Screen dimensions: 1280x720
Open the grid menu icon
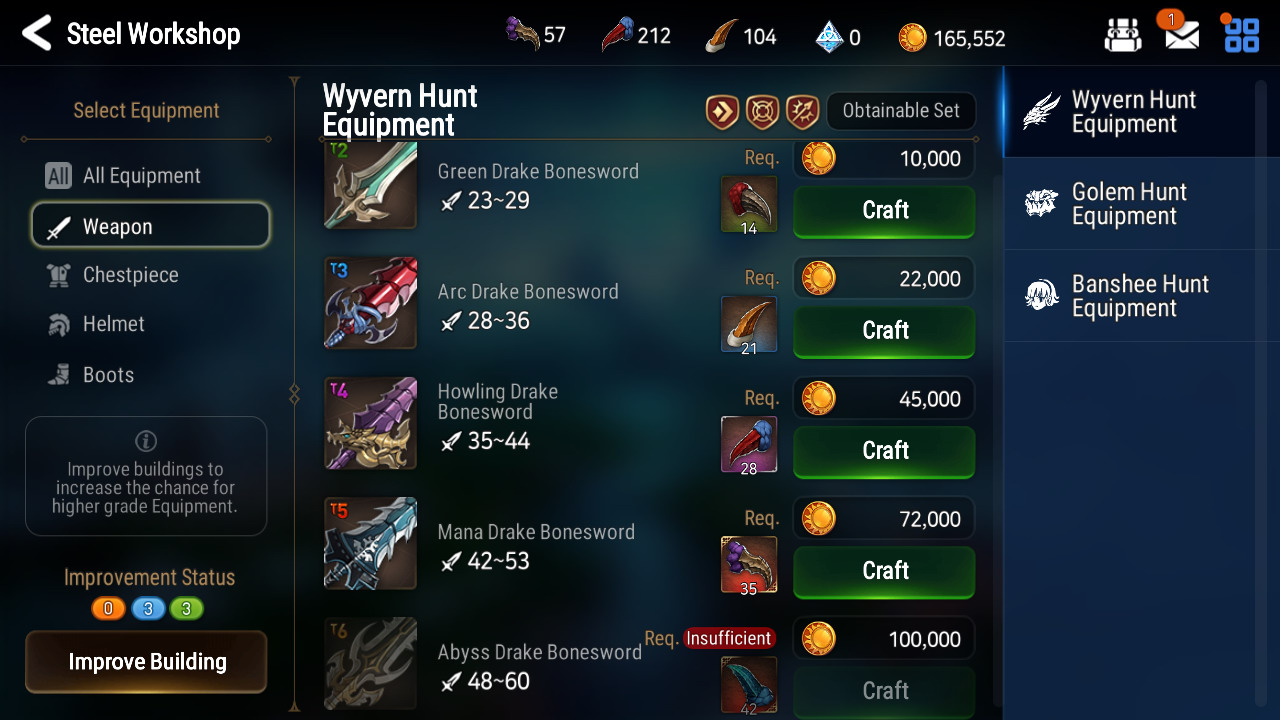1242,35
